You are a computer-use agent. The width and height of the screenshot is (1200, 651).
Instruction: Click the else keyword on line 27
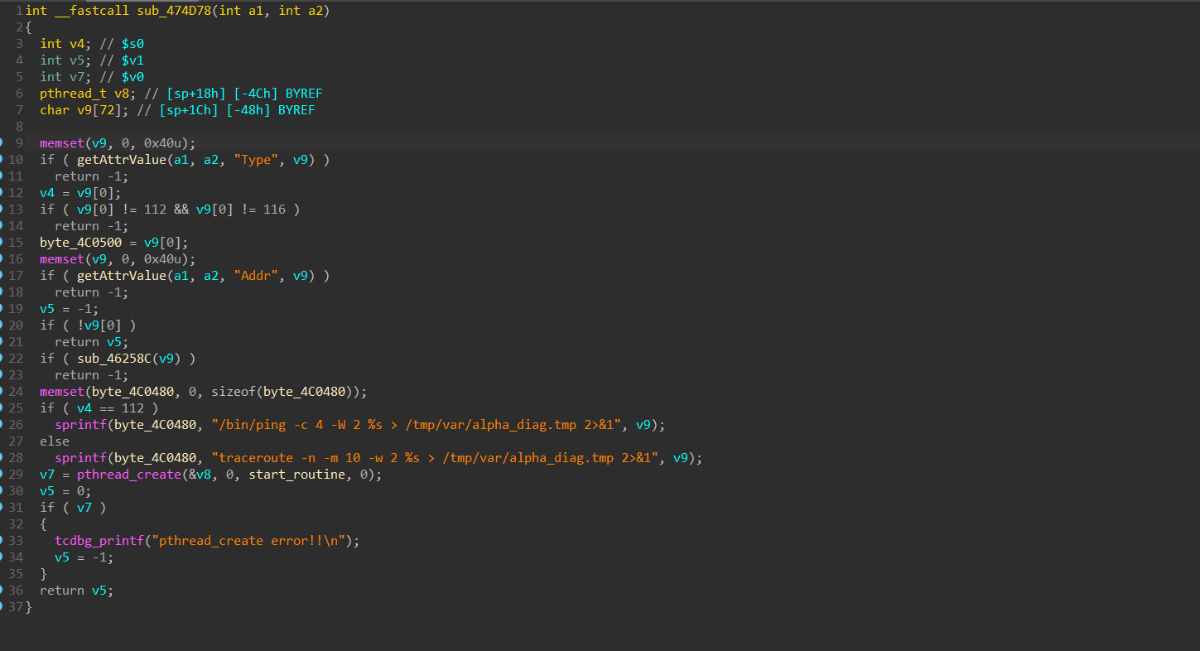55,441
